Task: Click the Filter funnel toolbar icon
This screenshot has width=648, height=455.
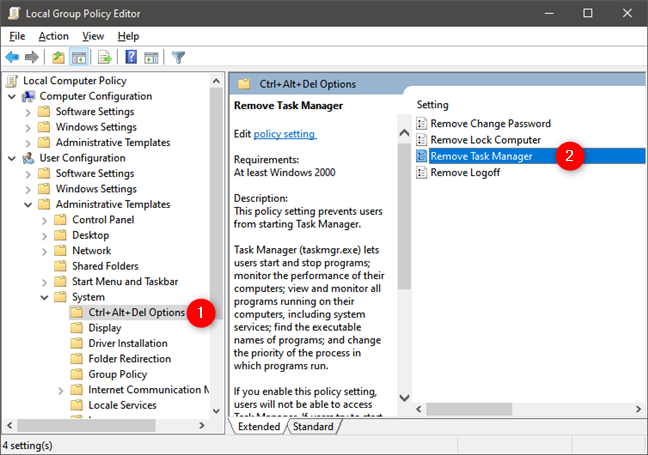Action: 178,57
